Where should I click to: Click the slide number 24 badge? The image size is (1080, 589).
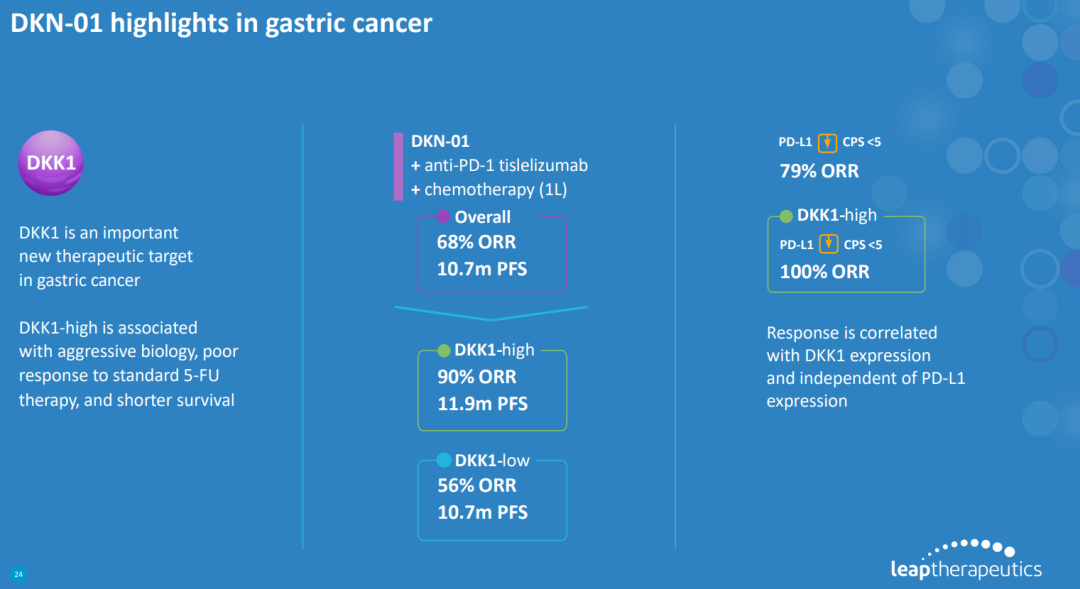18,575
